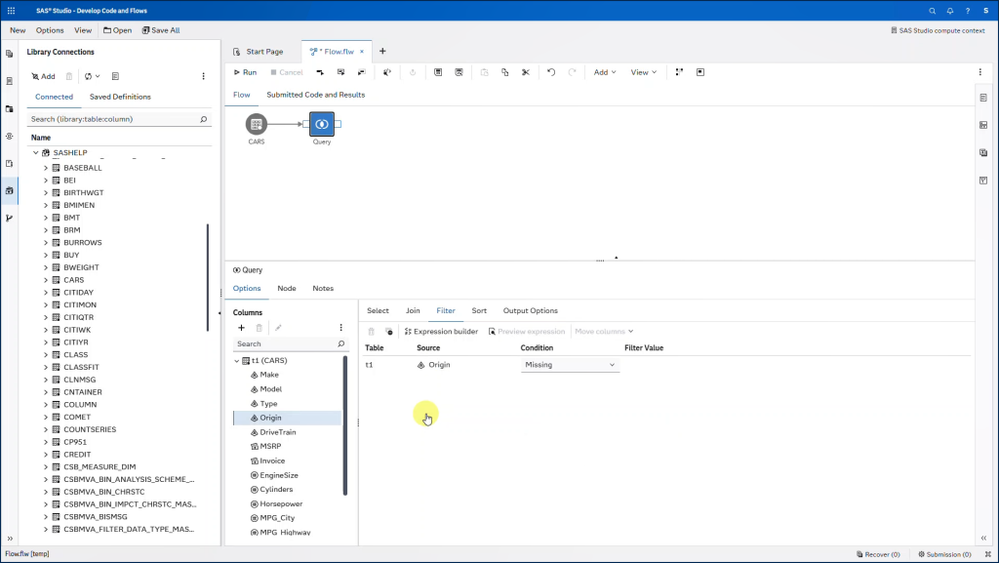The image size is (999, 563).
Task: Open the Select tab in Query options
Action: [378, 311]
